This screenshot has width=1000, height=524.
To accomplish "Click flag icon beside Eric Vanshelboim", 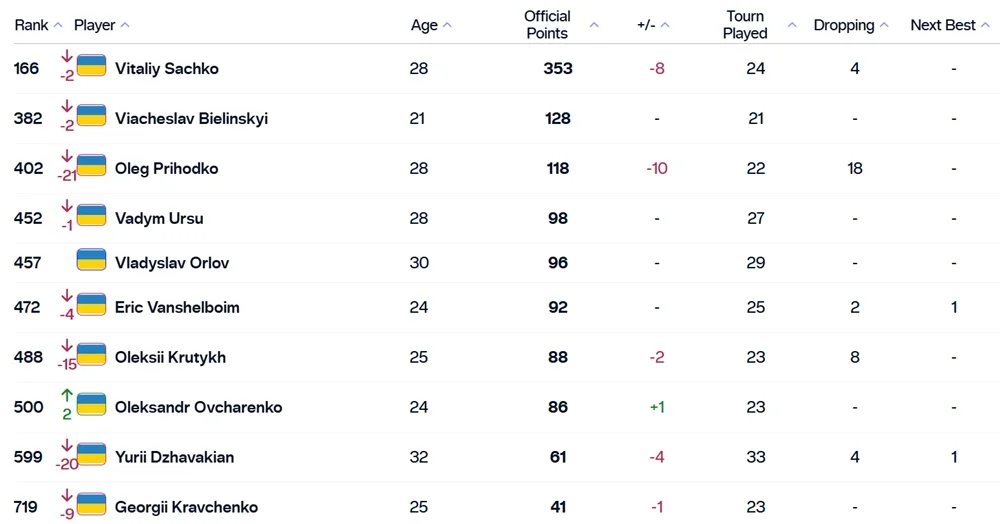I will click(x=91, y=305).
